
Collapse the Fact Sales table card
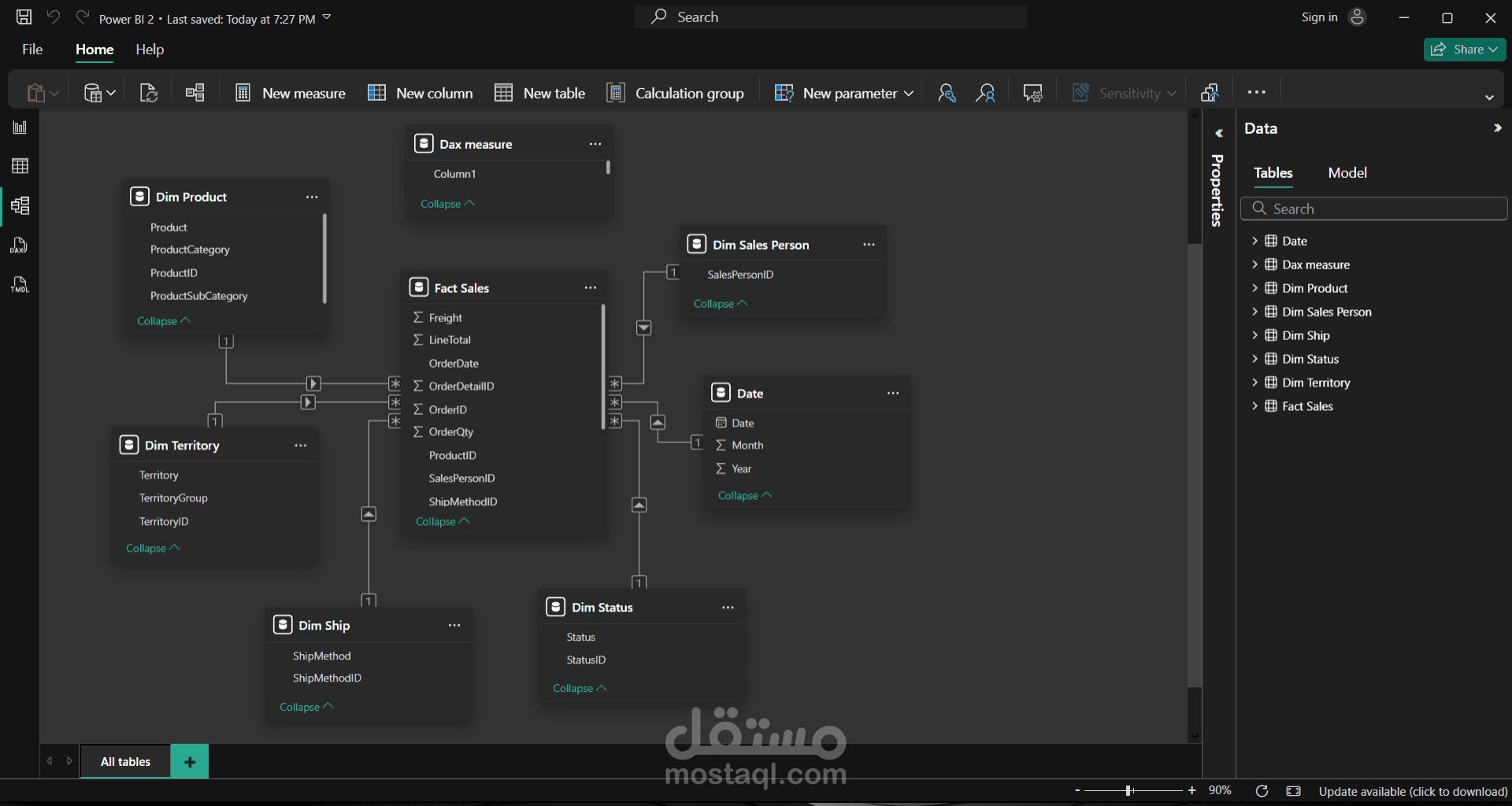tap(443, 522)
